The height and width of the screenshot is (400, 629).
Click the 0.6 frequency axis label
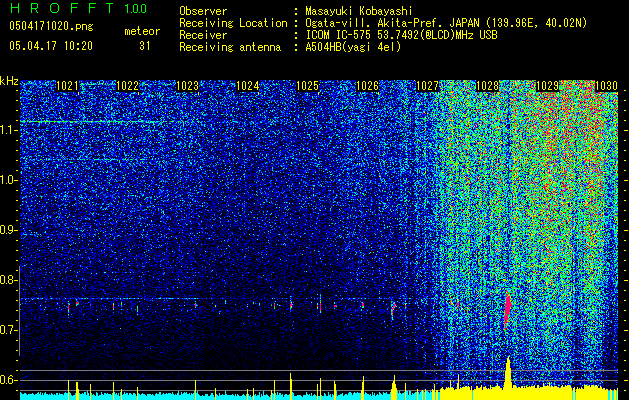[x=8, y=380]
